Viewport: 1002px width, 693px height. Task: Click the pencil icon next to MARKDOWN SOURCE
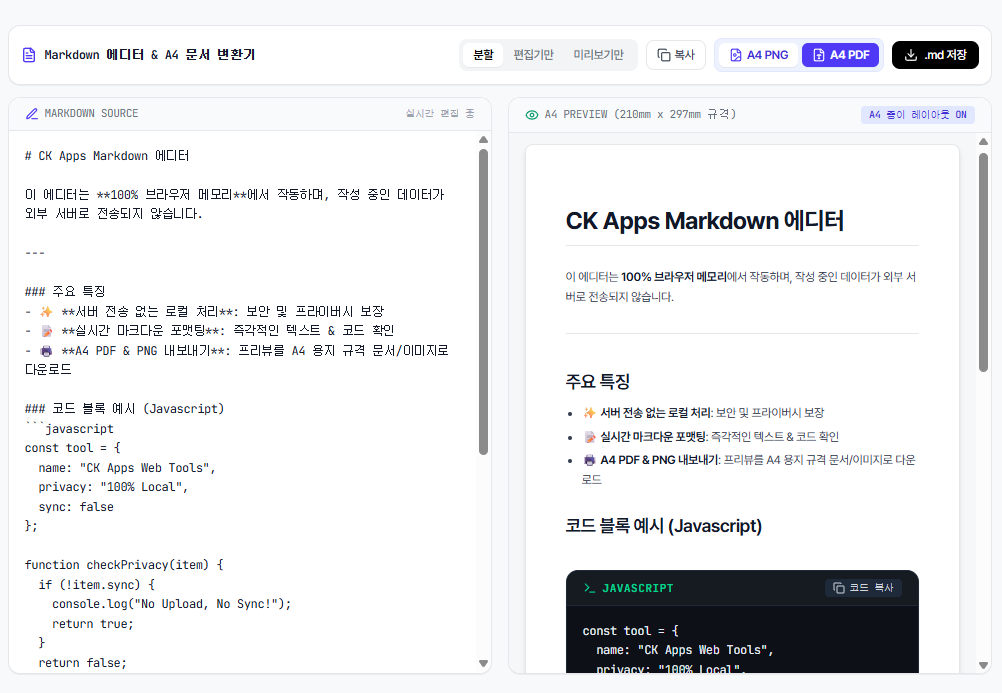32,114
